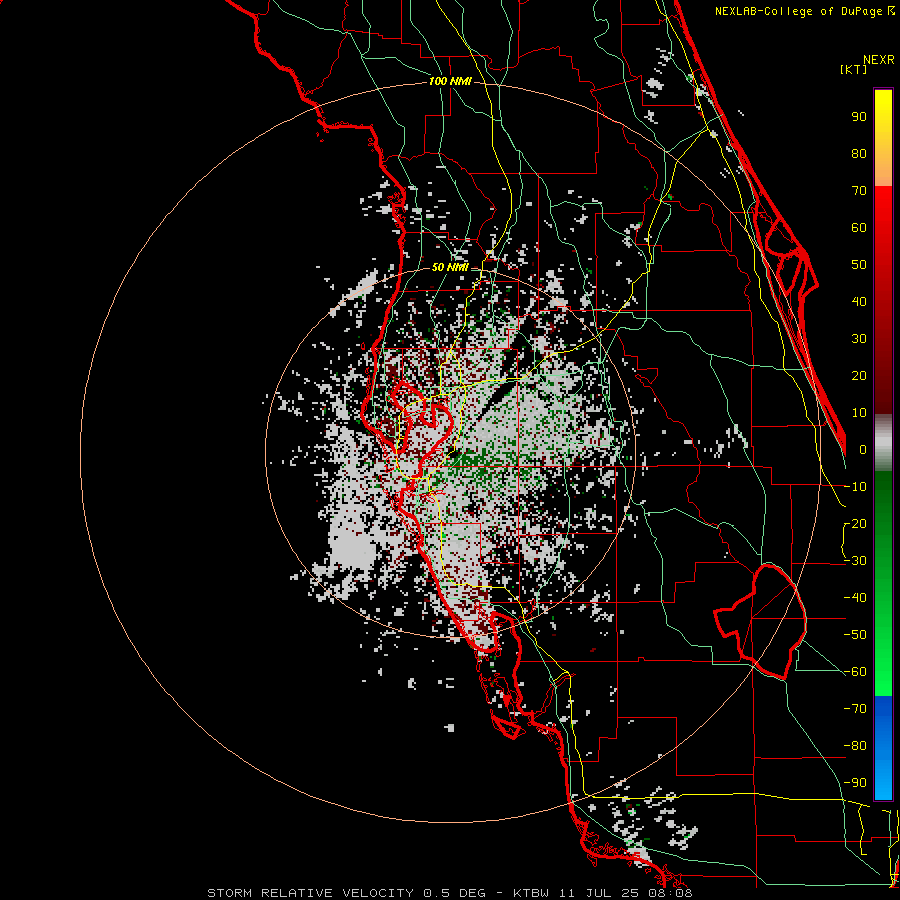Select the 70 value on the velocity scale
The height and width of the screenshot is (900, 900).
859,191
